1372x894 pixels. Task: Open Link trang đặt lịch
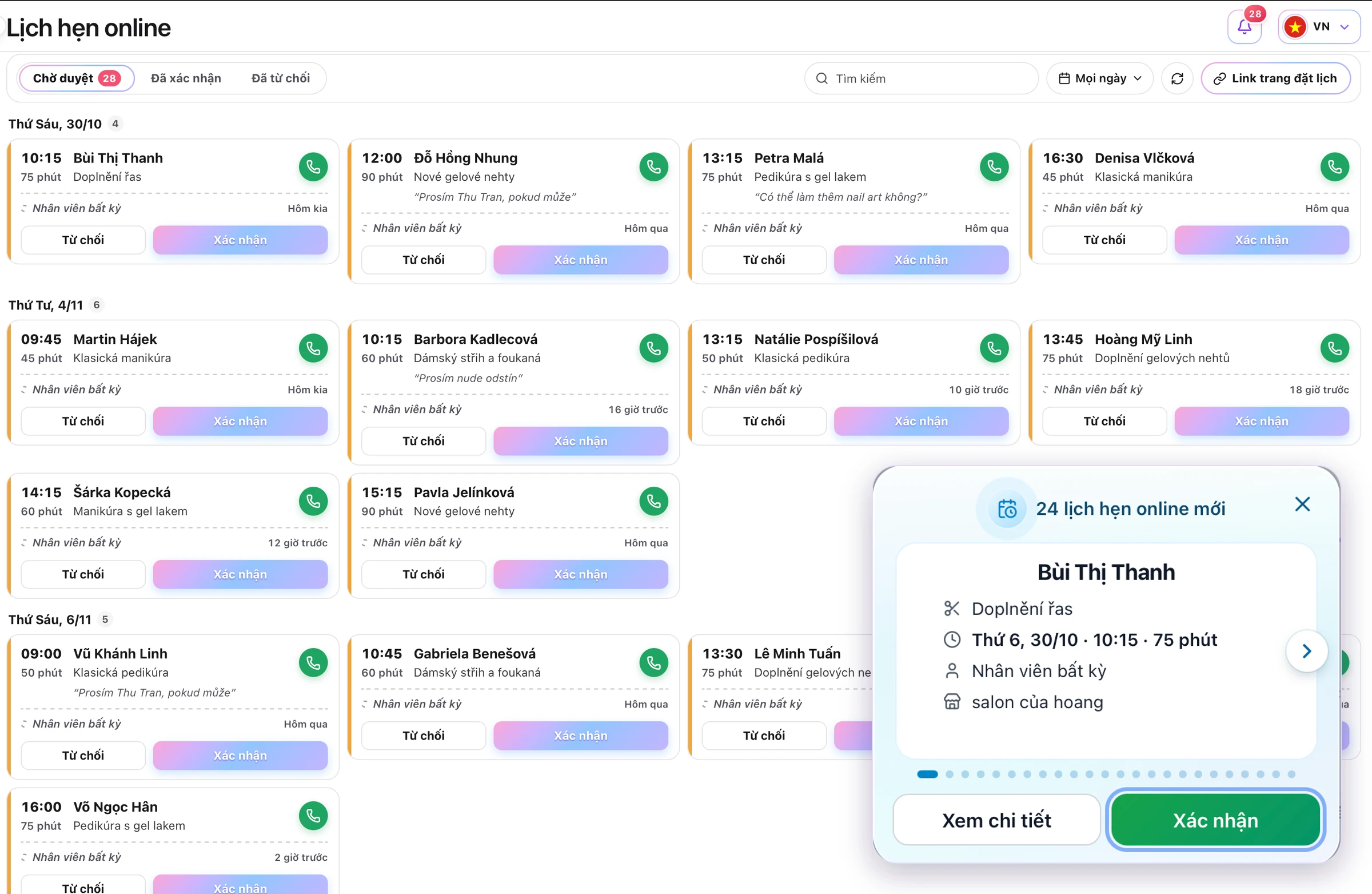tap(1275, 78)
